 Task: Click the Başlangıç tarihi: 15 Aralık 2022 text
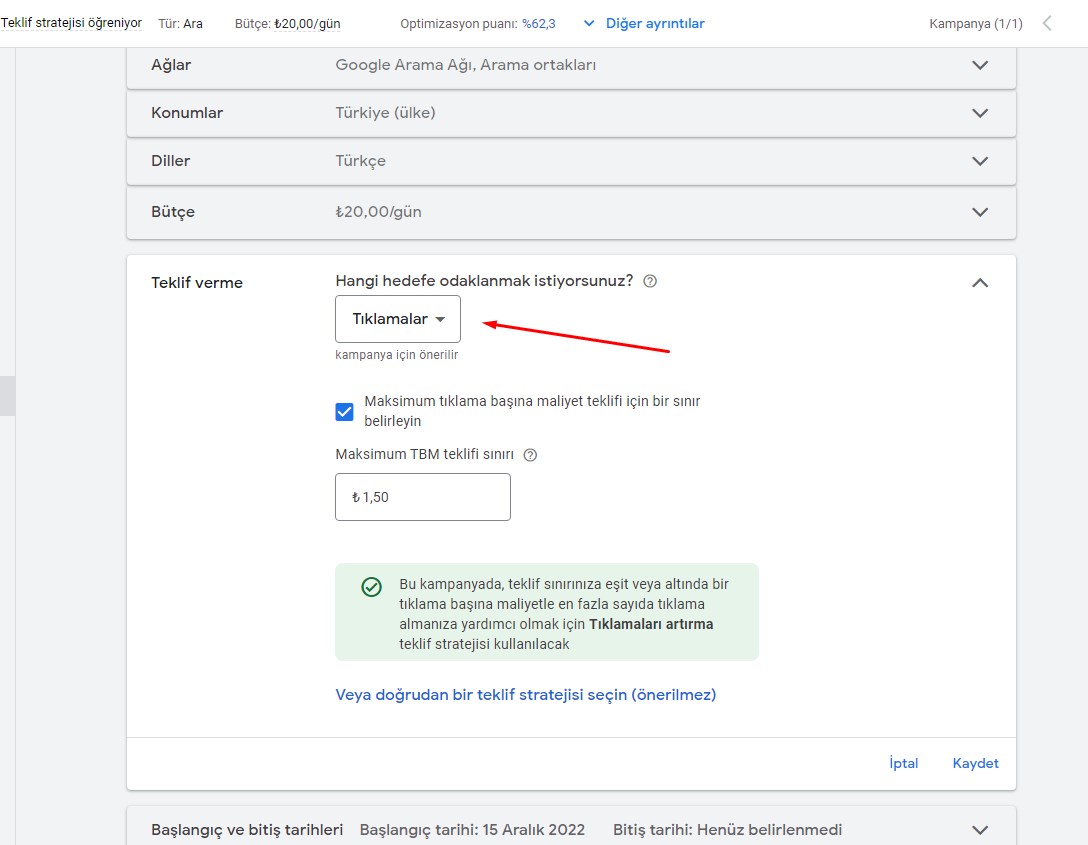(472, 830)
